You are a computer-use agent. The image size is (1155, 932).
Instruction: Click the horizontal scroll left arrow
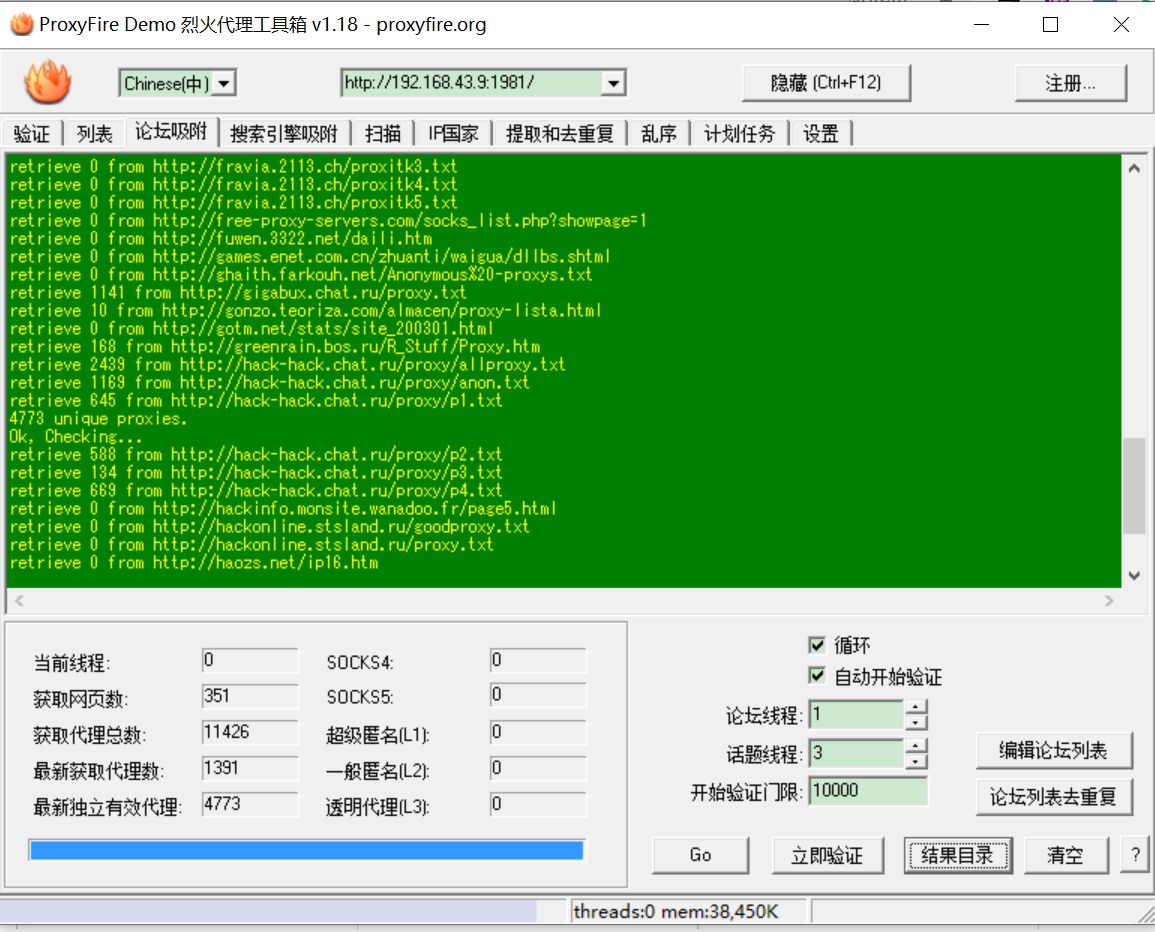tap(19, 600)
